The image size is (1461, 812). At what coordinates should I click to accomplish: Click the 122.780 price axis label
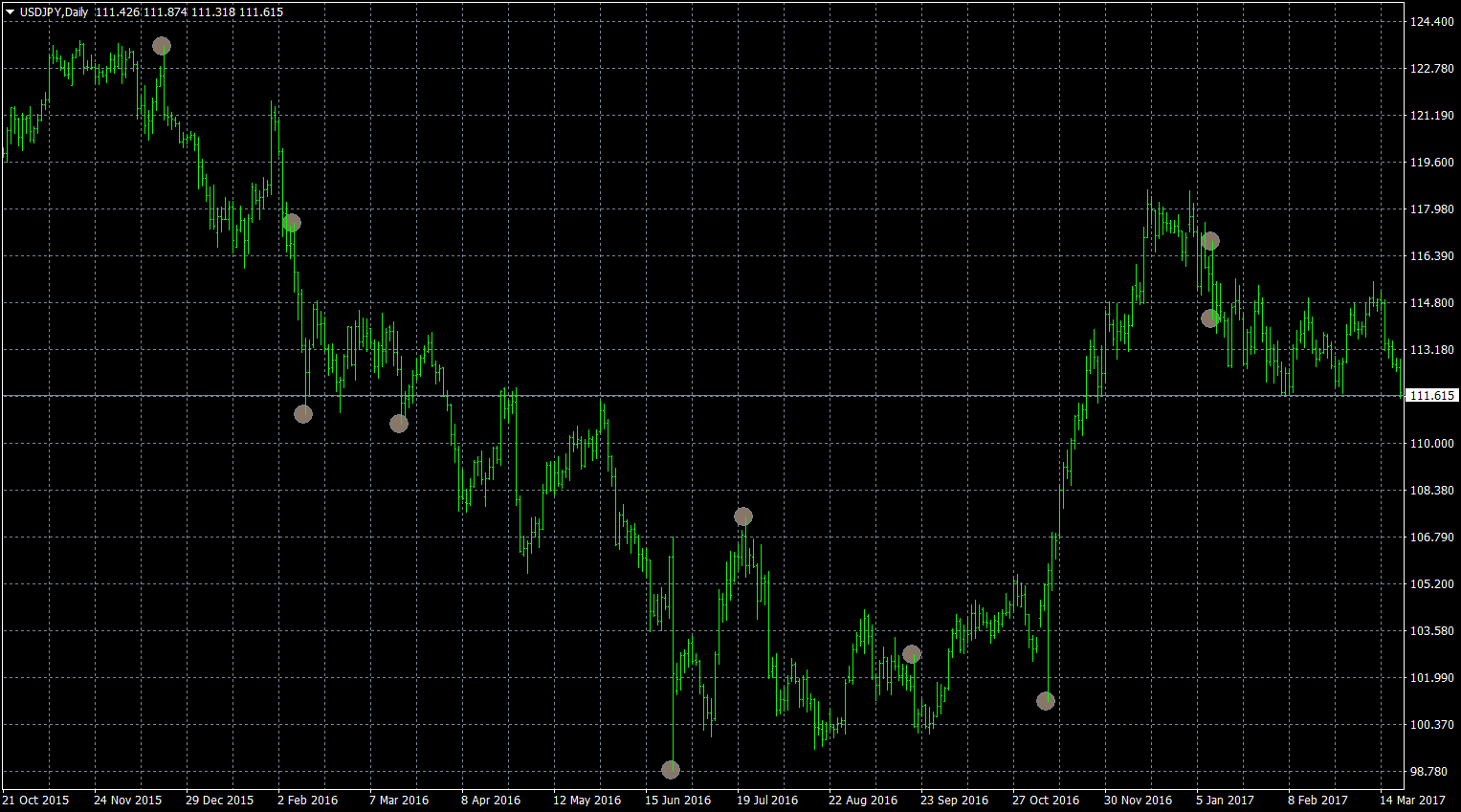pyautogui.click(x=1432, y=69)
